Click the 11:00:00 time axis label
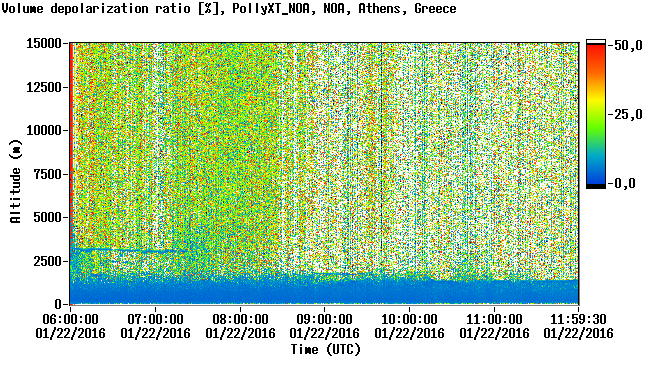The image size is (665, 389). (494, 319)
